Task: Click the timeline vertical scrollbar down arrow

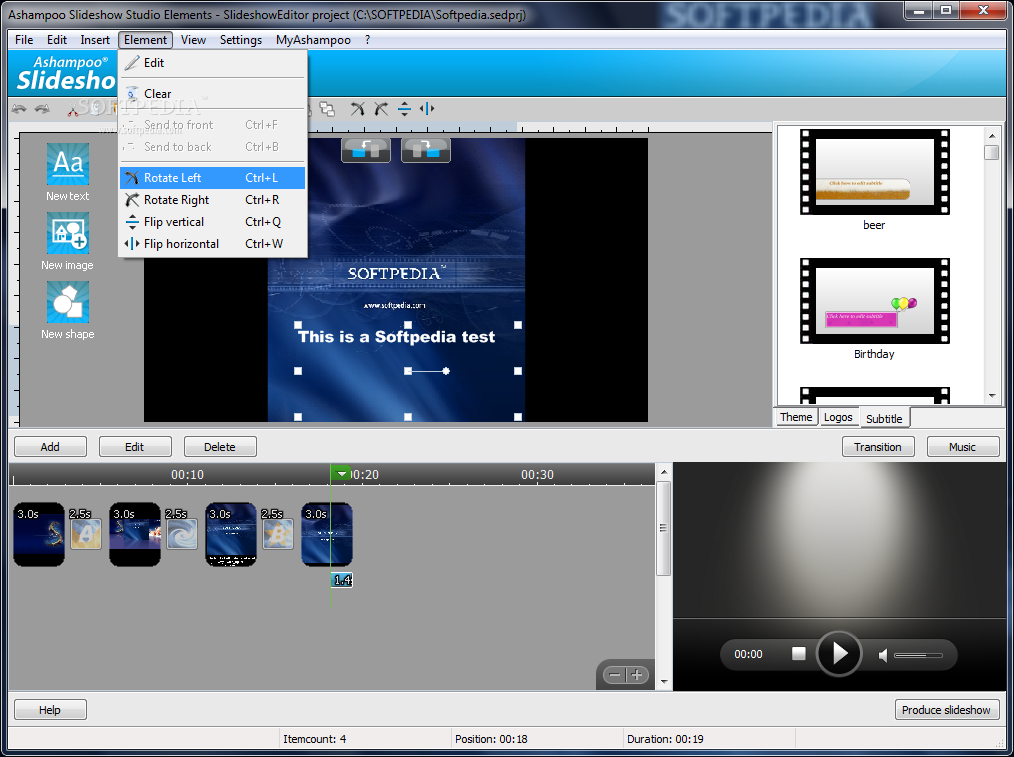Action: pos(664,681)
